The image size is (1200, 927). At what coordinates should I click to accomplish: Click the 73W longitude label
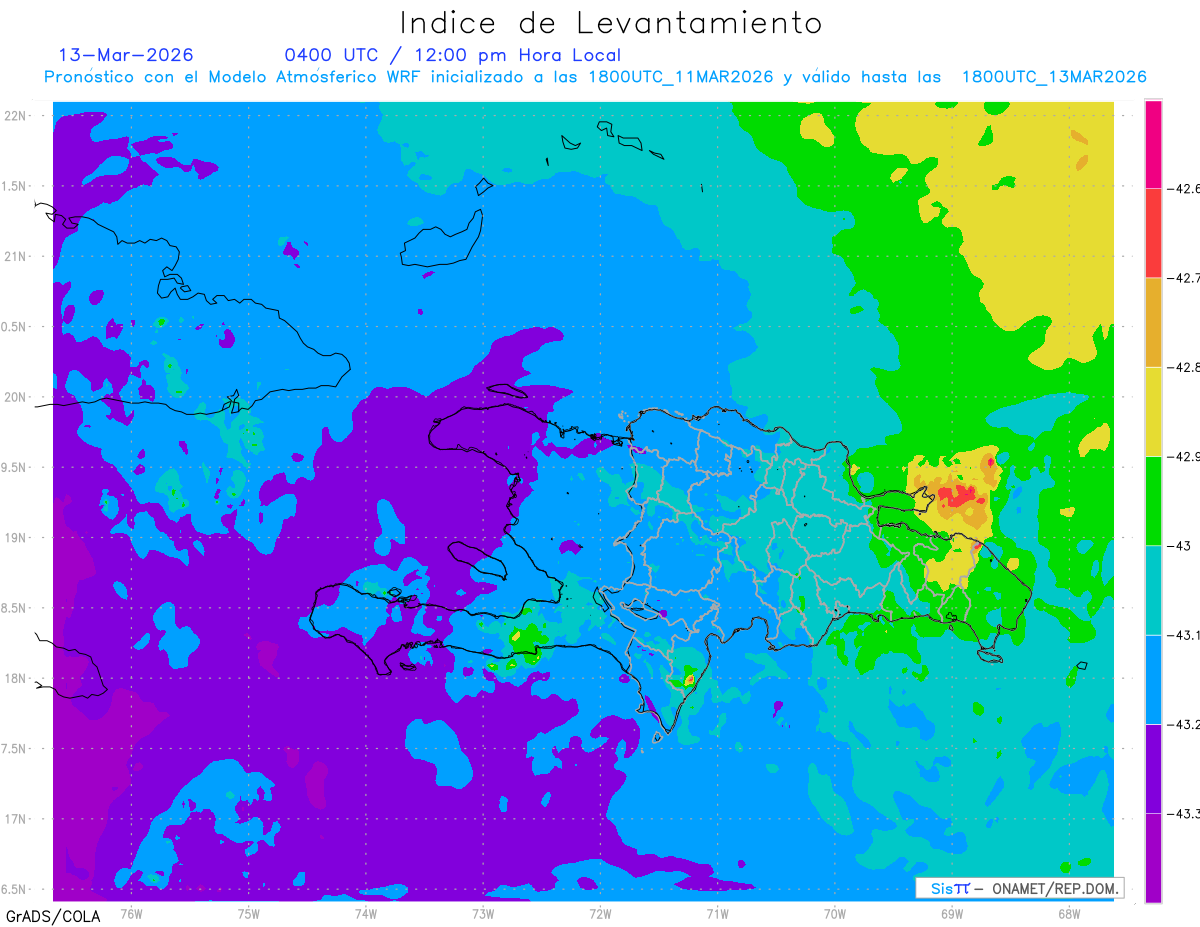483,914
